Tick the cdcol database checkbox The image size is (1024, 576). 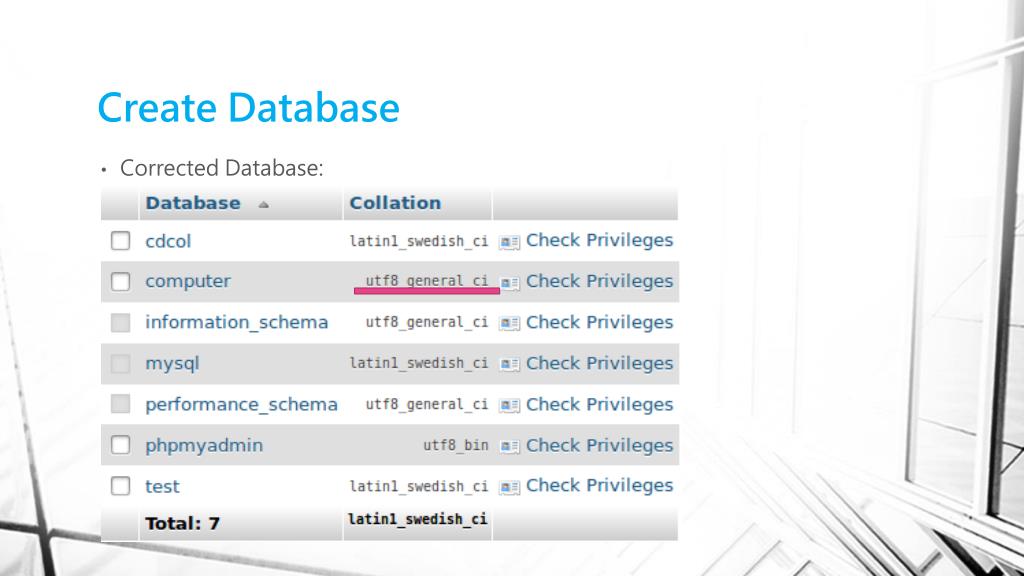coord(120,240)
